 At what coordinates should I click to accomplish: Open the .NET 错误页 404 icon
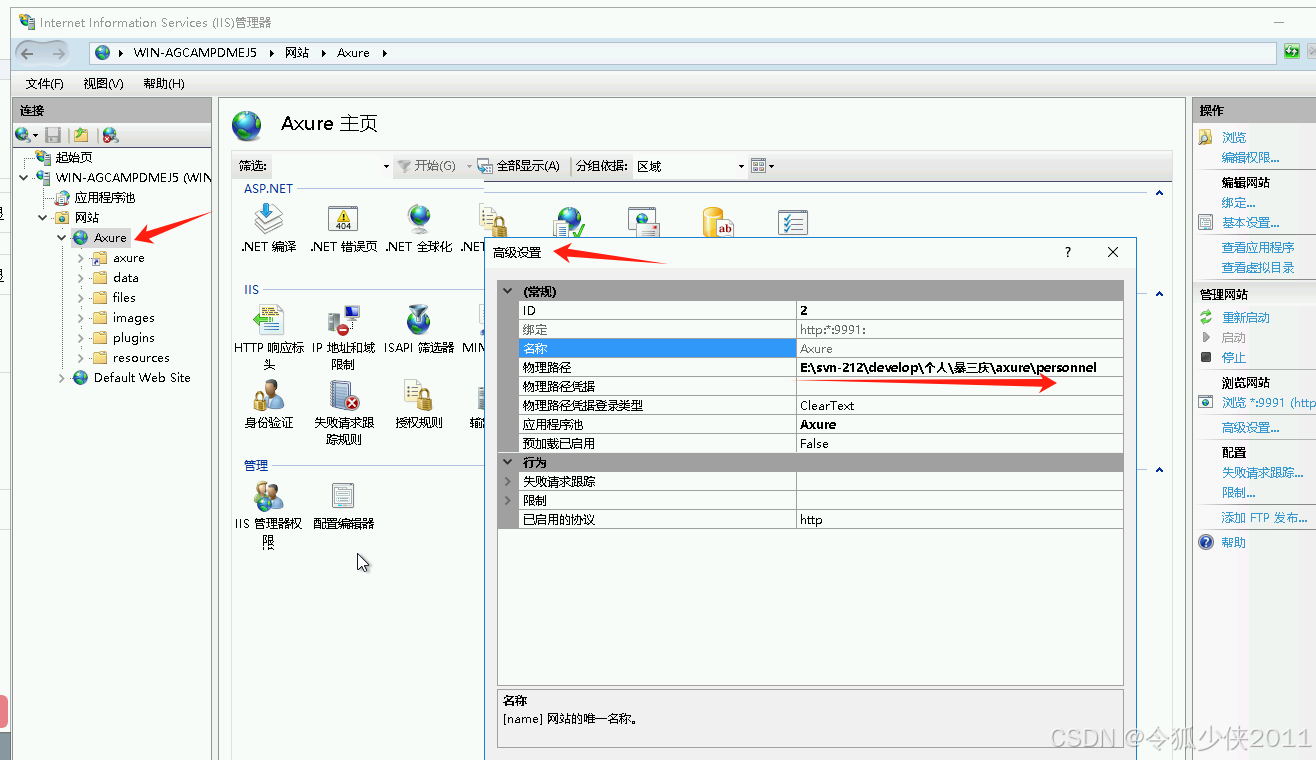tap(343, 219)
